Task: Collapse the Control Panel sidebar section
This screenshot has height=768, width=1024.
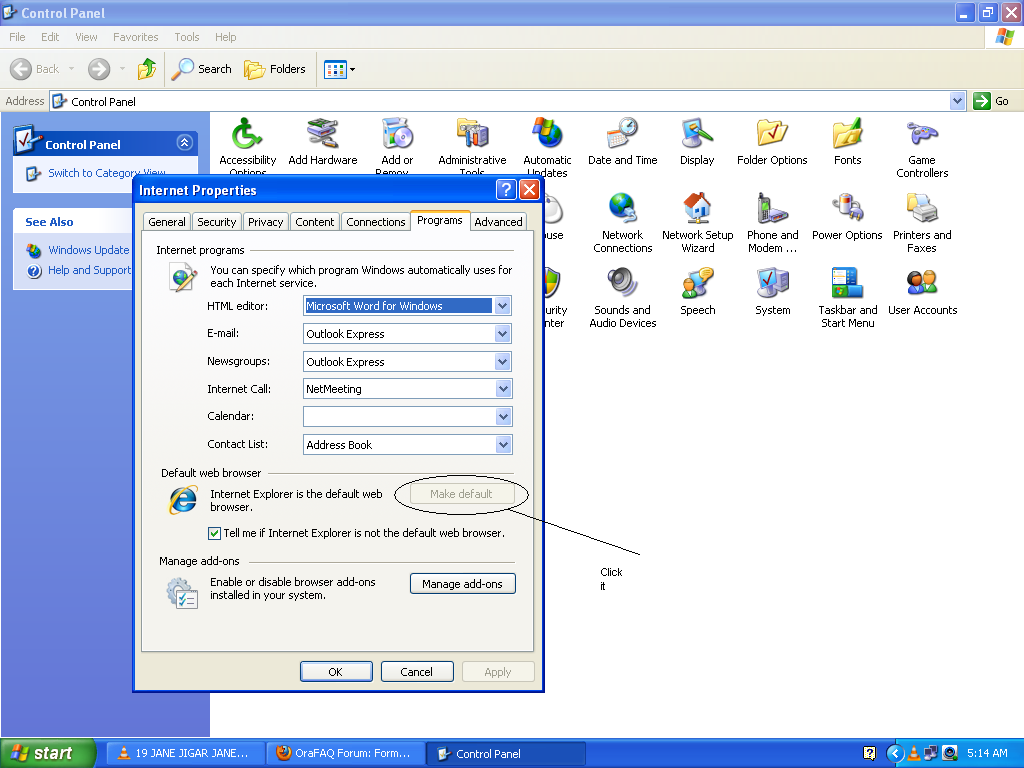Action: pos(185,143)
